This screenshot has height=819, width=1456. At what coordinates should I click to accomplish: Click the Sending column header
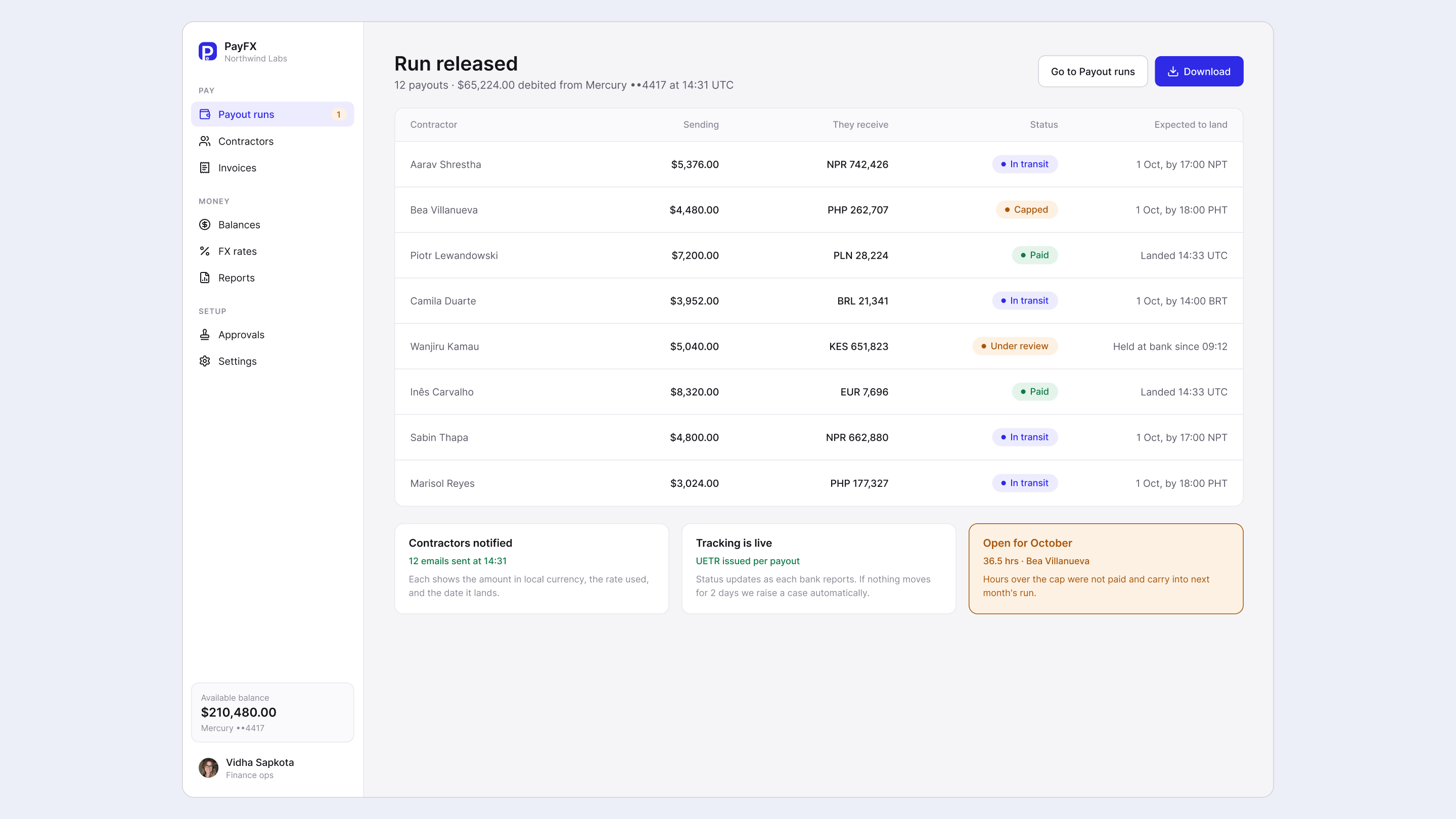coord(701,124)
